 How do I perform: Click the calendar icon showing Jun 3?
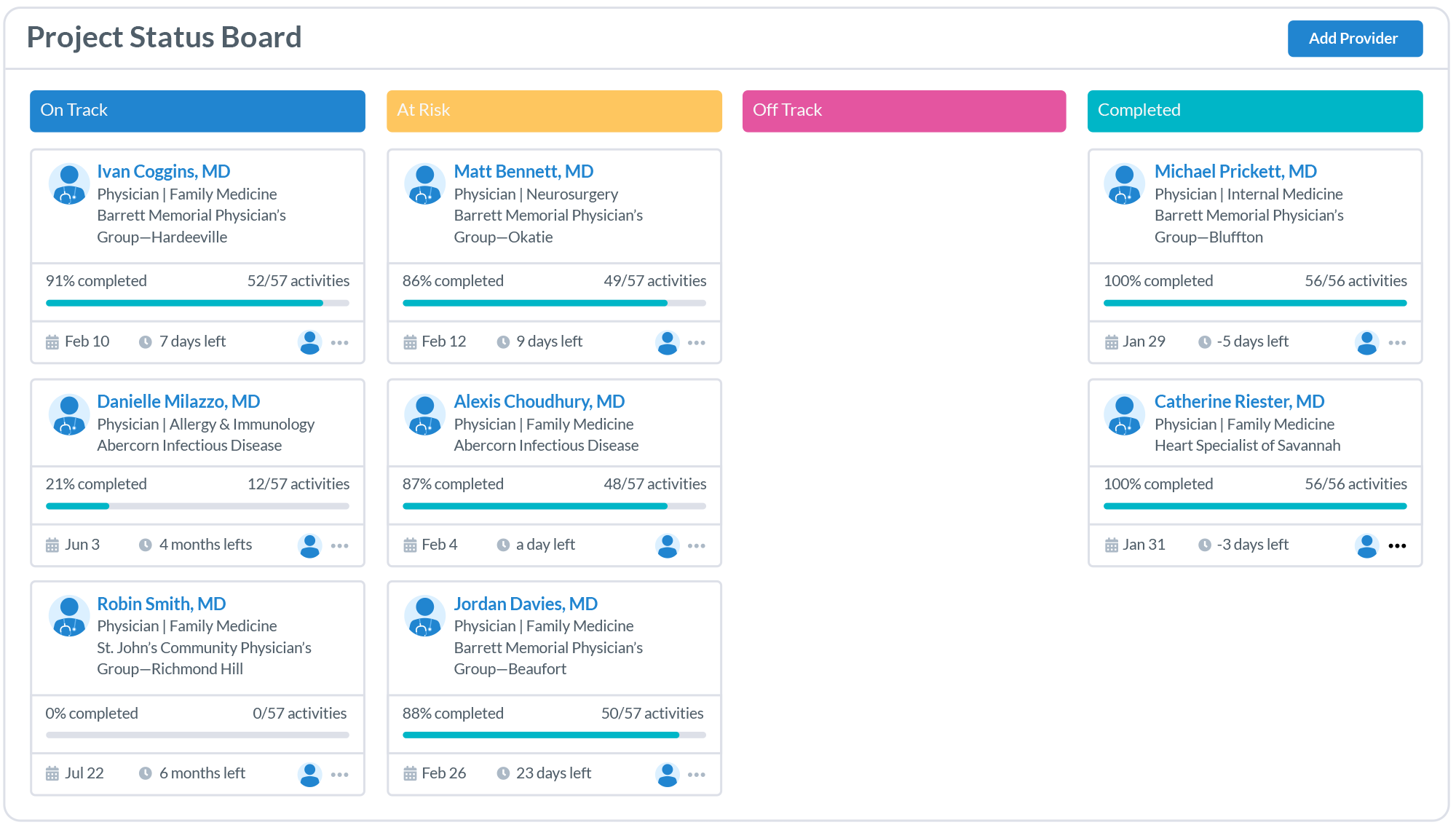pos(51,544)
